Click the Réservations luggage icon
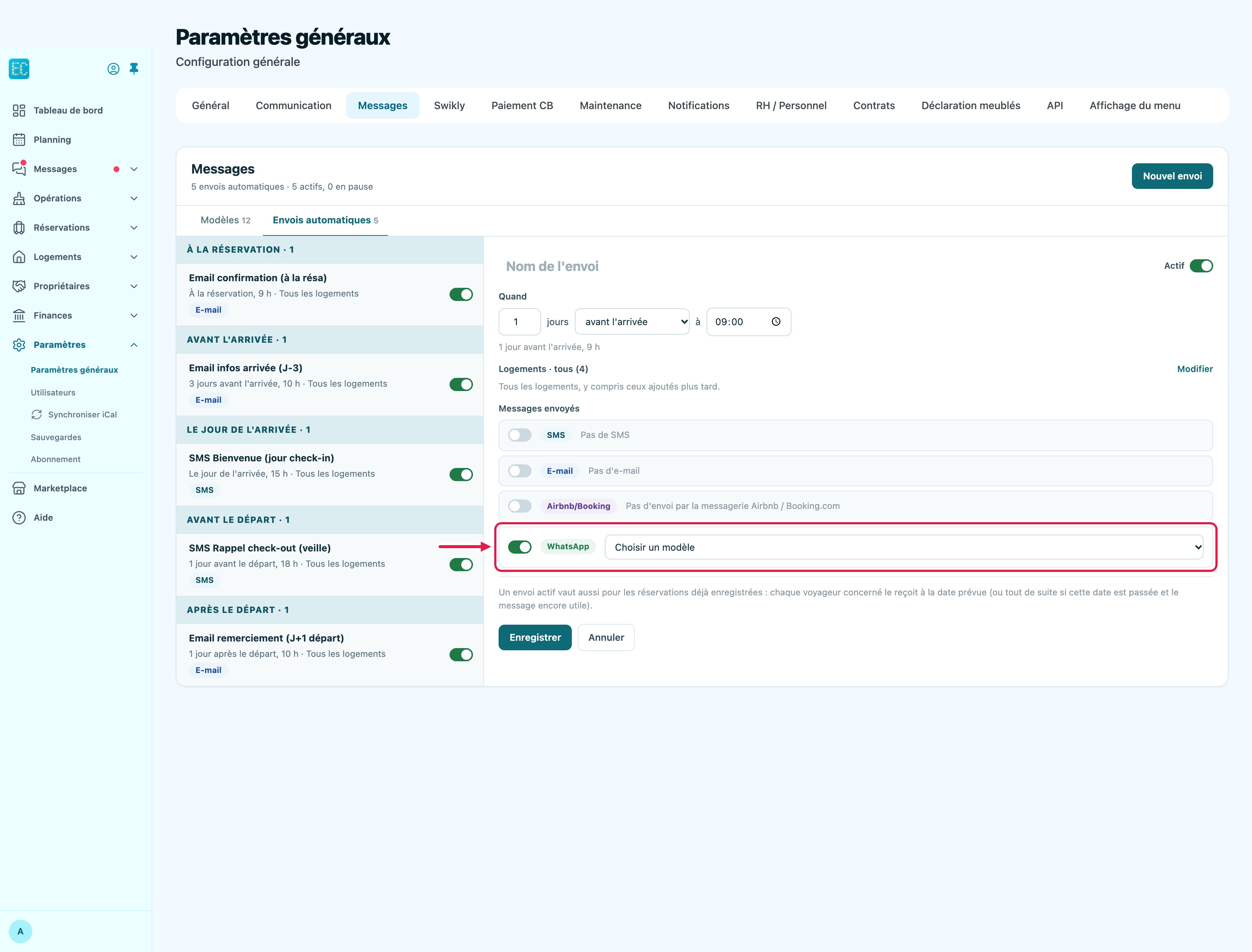Image resolution: width=1252 pixels, height=952 pixels. coord(19,227)
